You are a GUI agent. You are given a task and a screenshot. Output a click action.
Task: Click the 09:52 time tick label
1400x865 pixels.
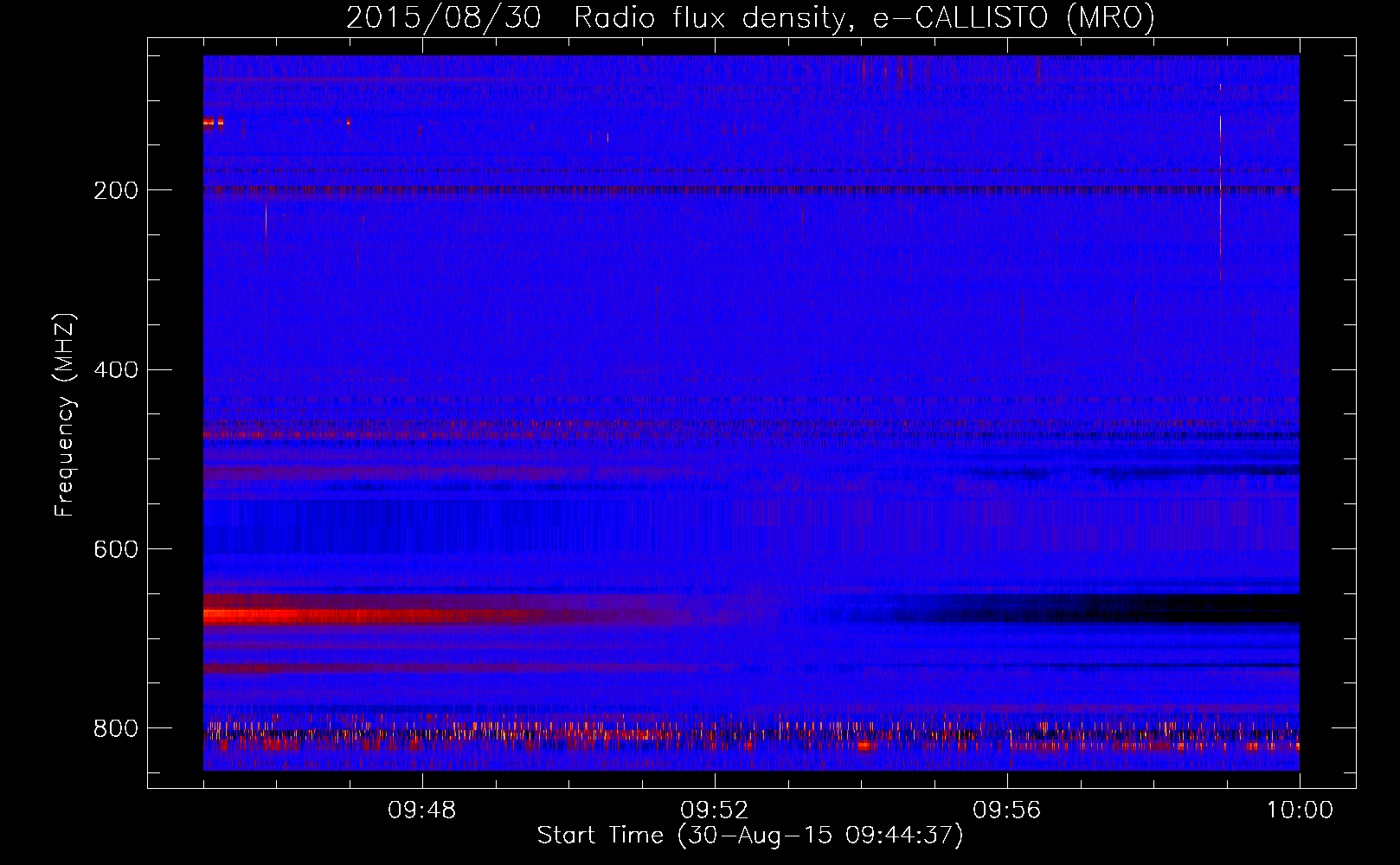(715, 811)
